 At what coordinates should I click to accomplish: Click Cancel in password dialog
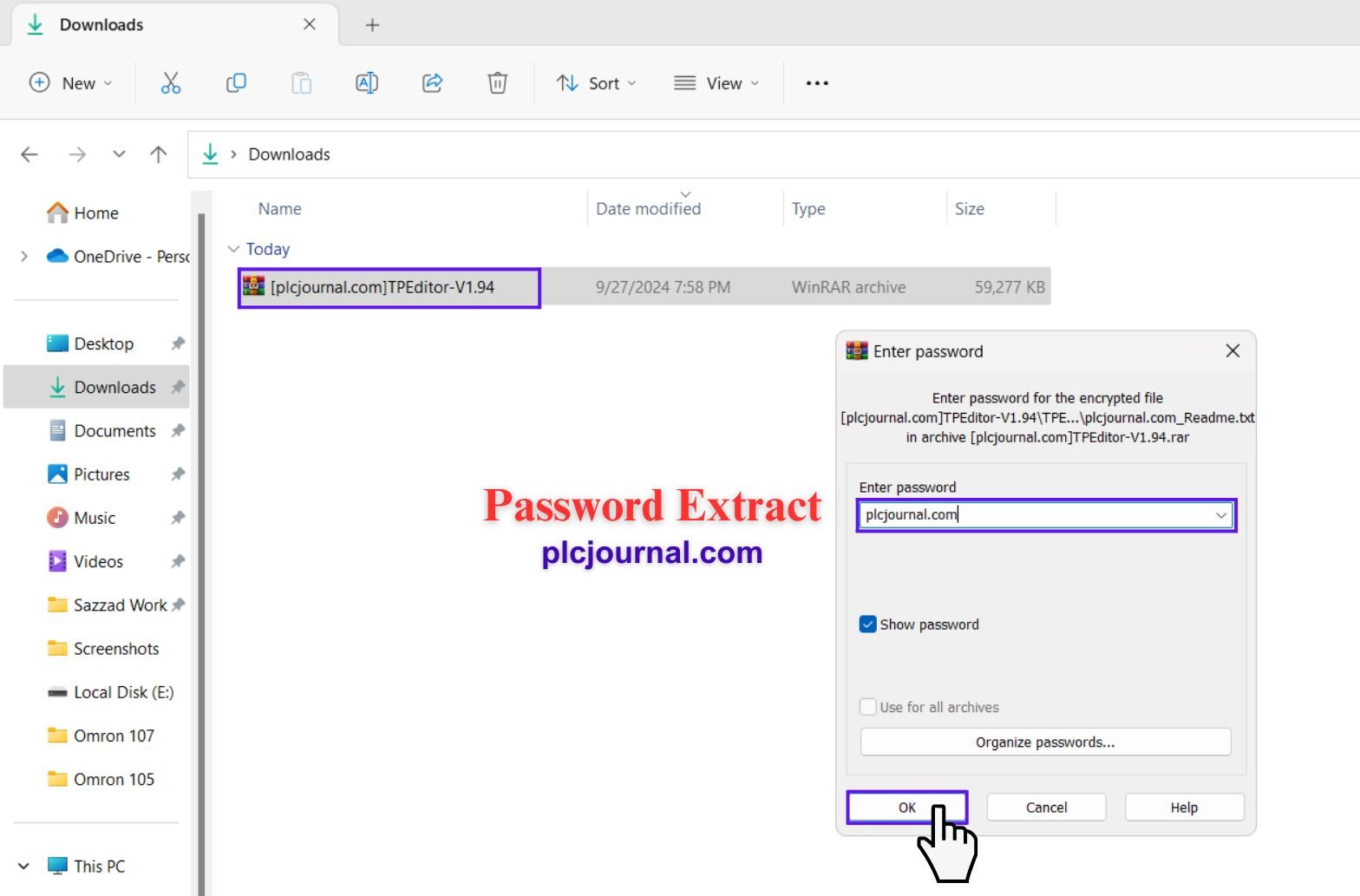1046,807
